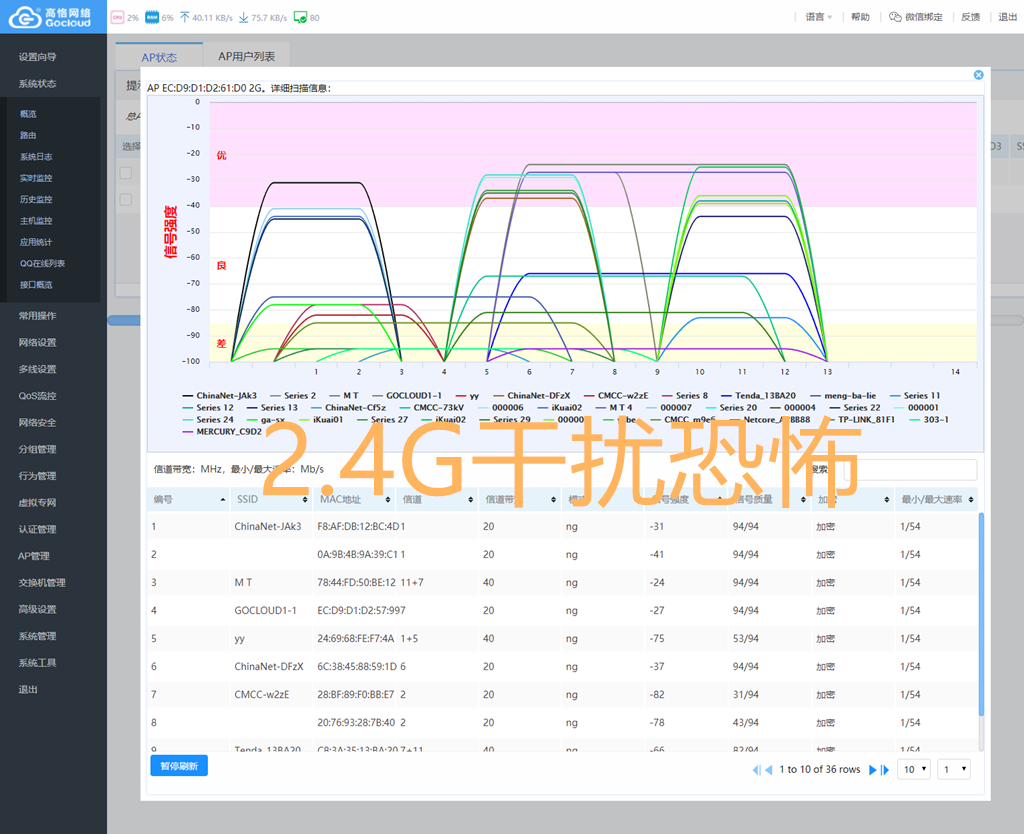Viewport: 1024px width, 834px height.
Task: Toggle GOCLOUD1-1 series in chart legend
Action: point(407,396)
